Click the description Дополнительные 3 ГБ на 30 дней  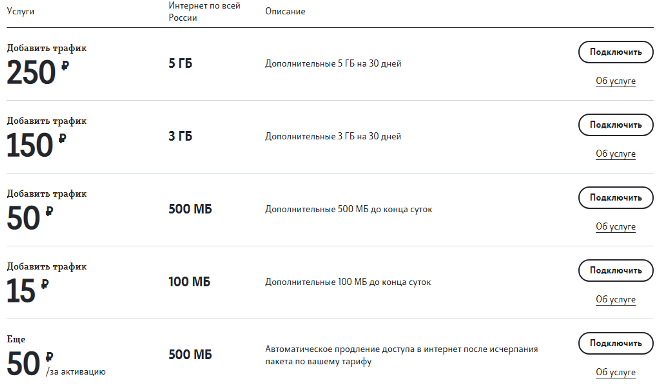(x=333, y=136)
